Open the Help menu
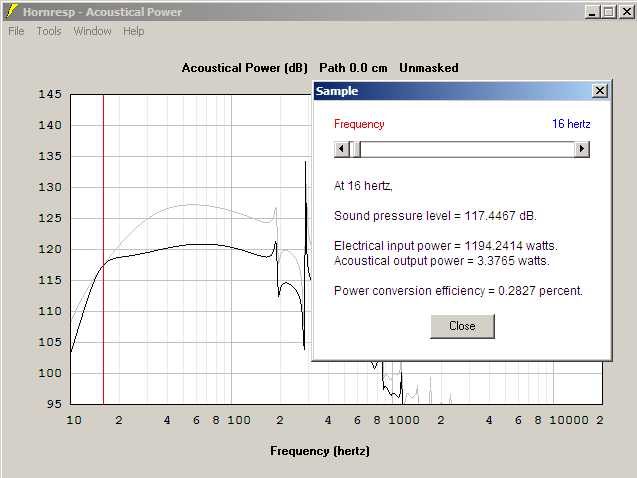Screen dimensions: 637x478 [134, 31]
